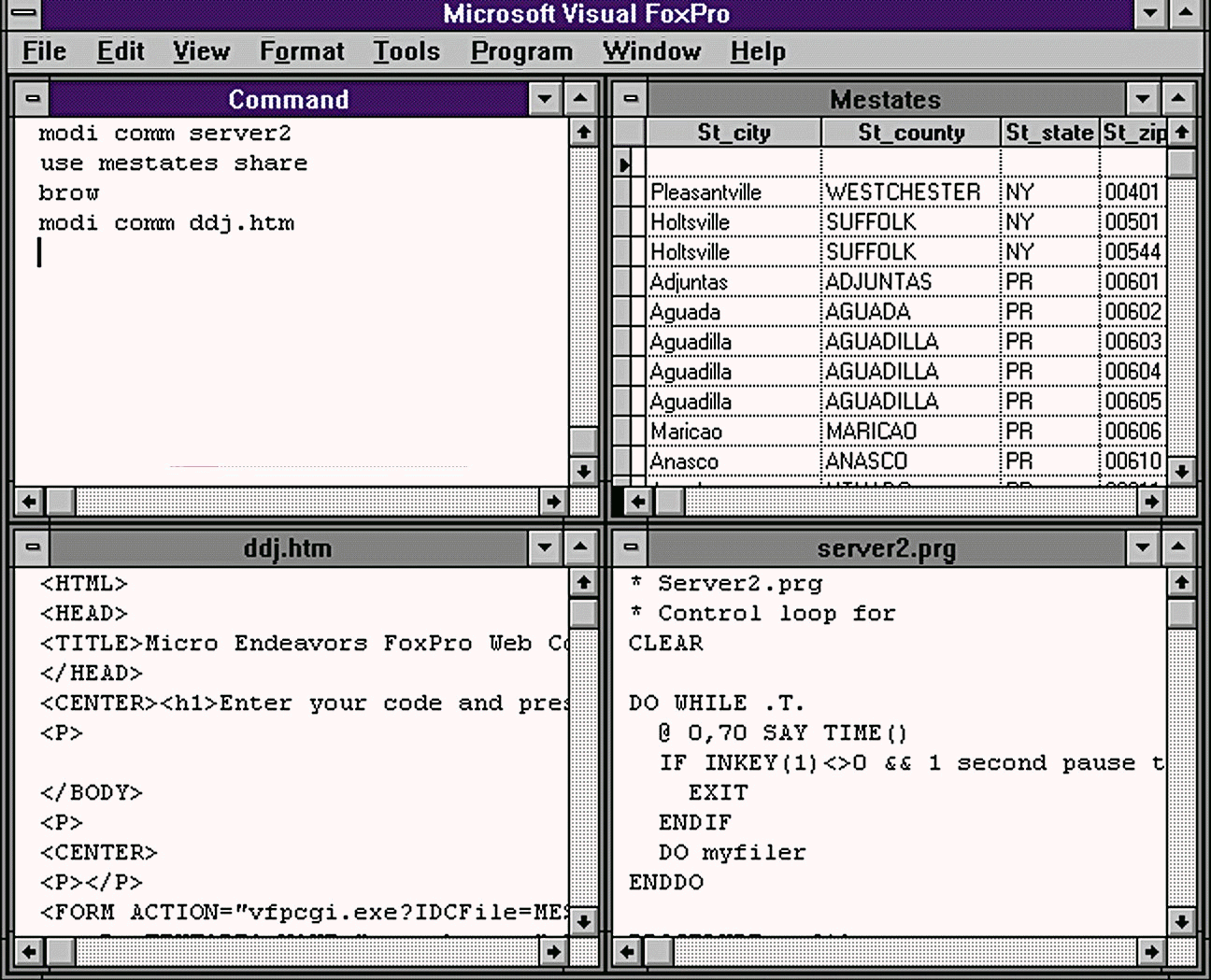
Task: Click the Mestates vertical scrollbar thumb
Action: click(1181, 163)
